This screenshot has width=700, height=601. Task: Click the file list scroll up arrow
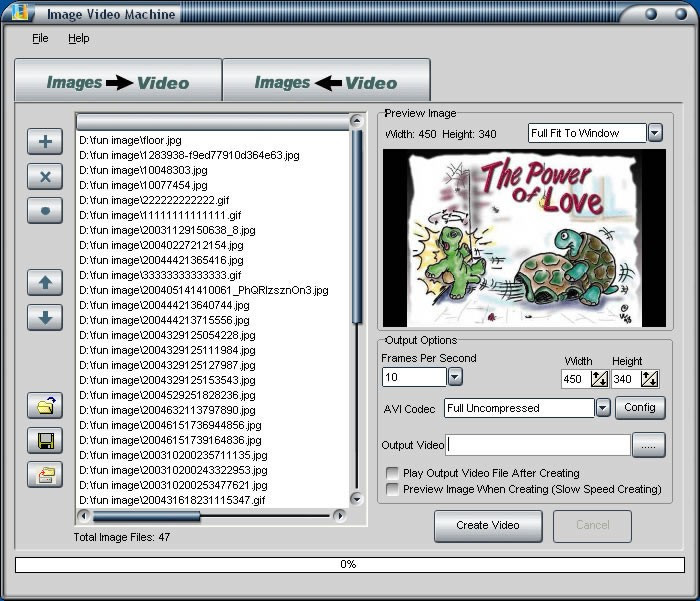[357, 121]
